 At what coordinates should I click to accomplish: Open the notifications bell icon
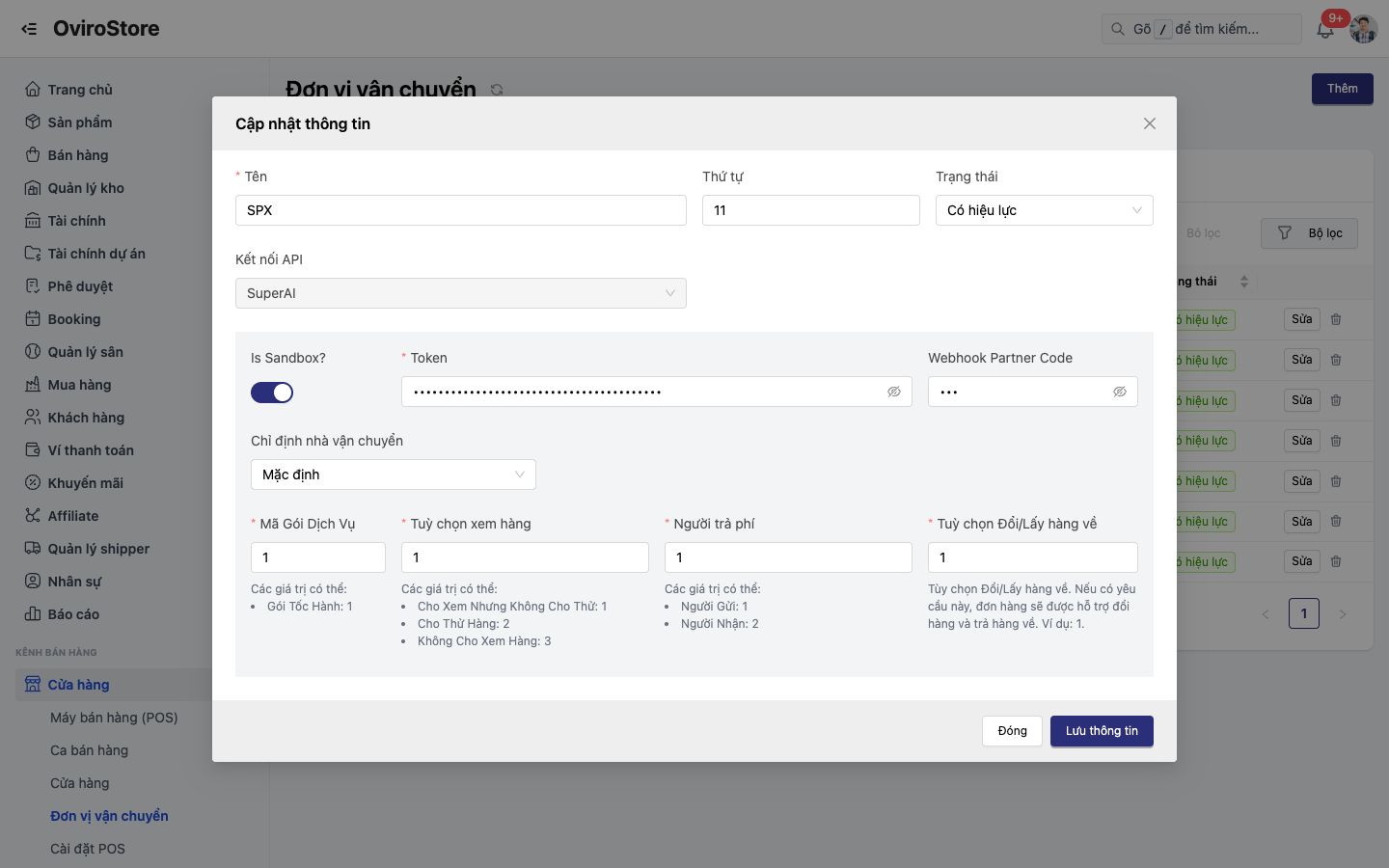1325,30
